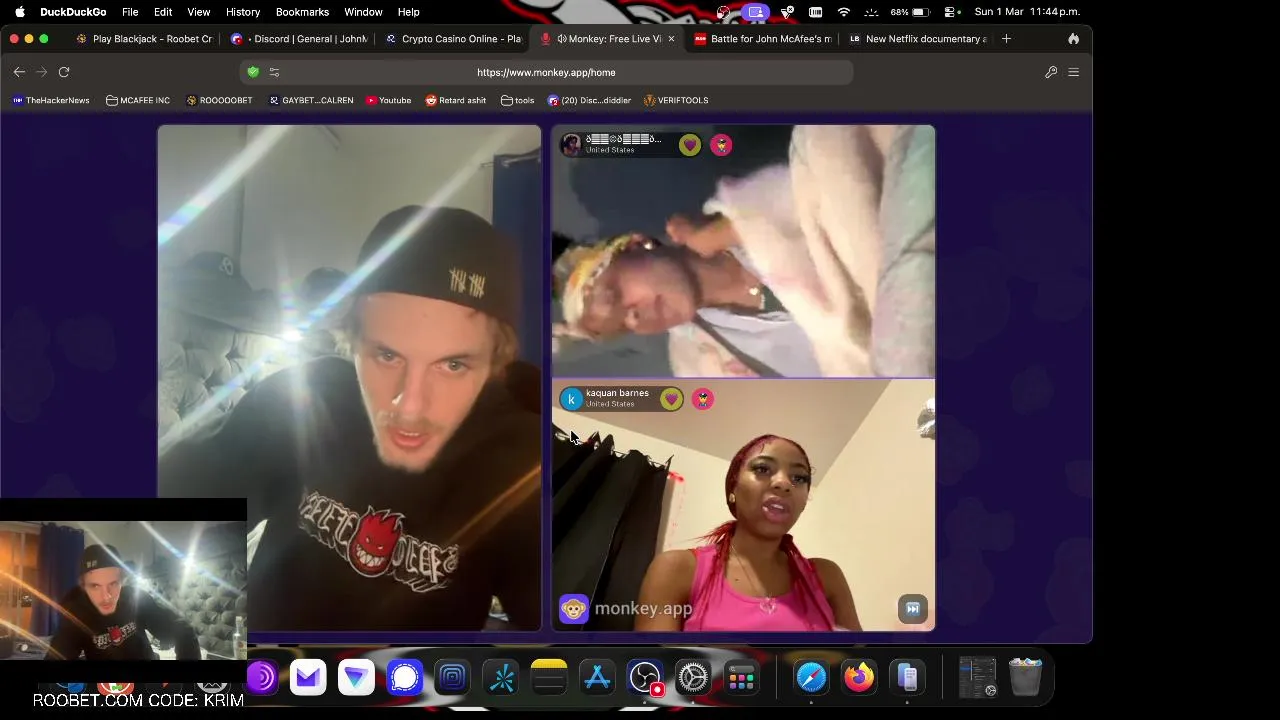Viewport: 1280px width, 720px height.
Task: Open battery status at 68%
Action: 909,12
